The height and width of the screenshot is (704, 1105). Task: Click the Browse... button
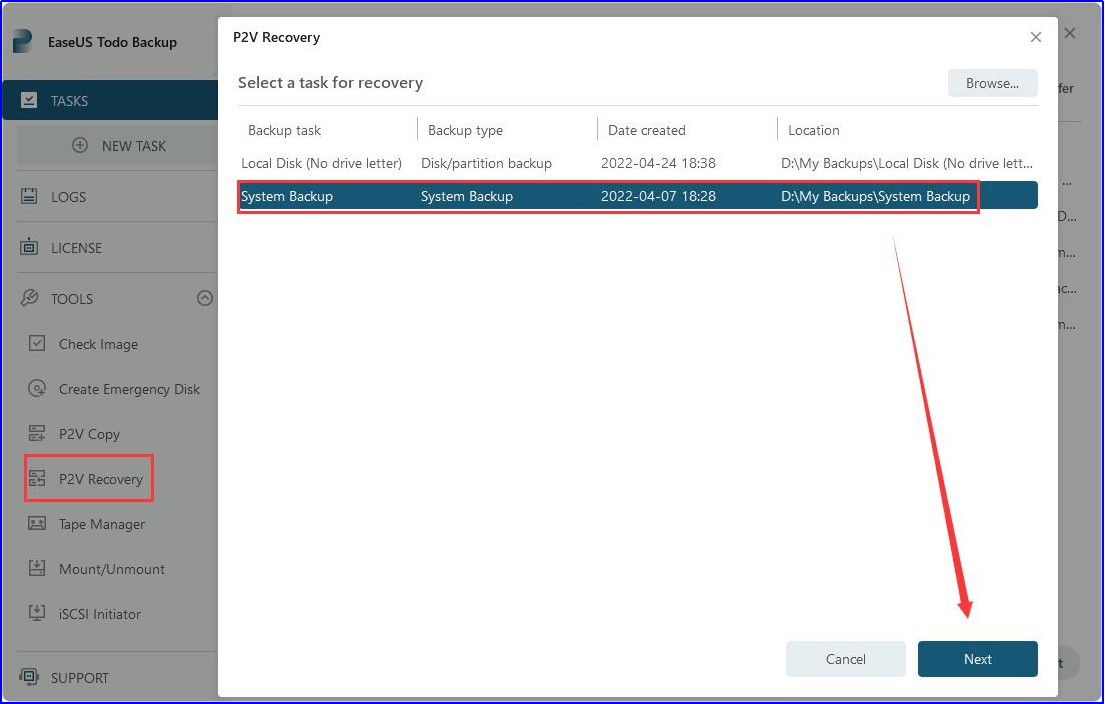[x=992, y=83]
